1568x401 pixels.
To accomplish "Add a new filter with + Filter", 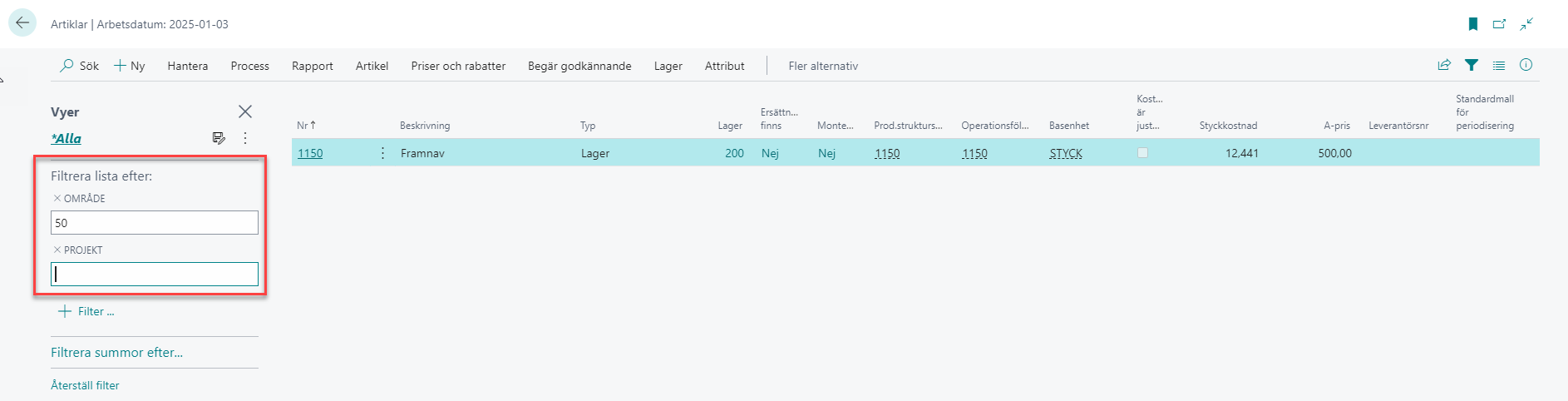I will click(86, 311).
